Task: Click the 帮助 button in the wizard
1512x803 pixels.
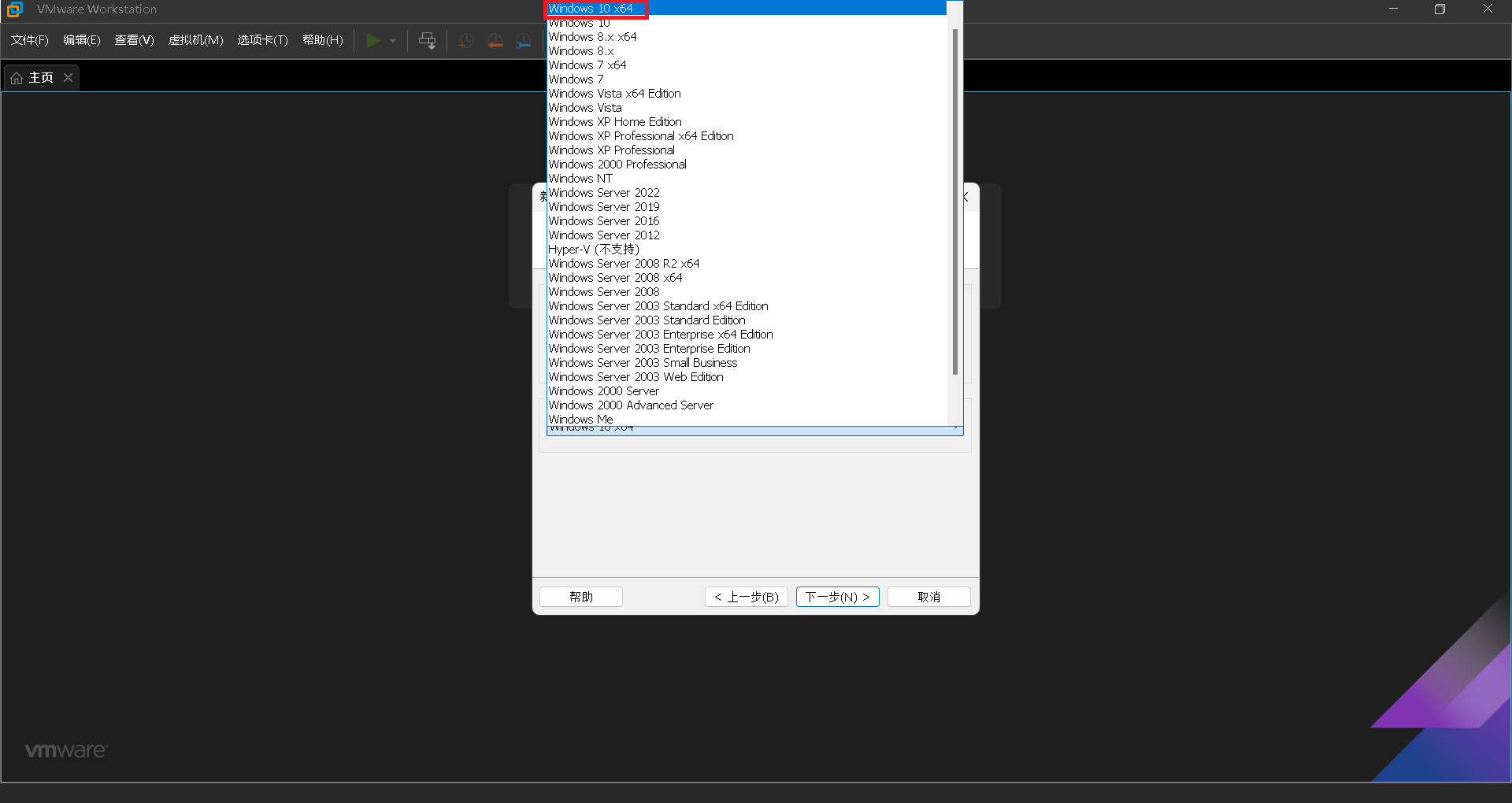Action: tap(581, 597)
